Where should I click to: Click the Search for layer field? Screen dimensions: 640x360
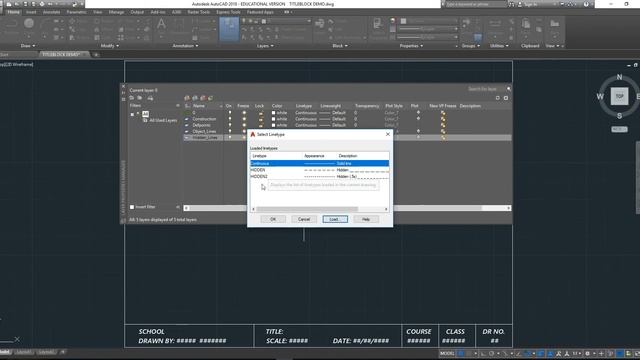[x=486, y=89]
